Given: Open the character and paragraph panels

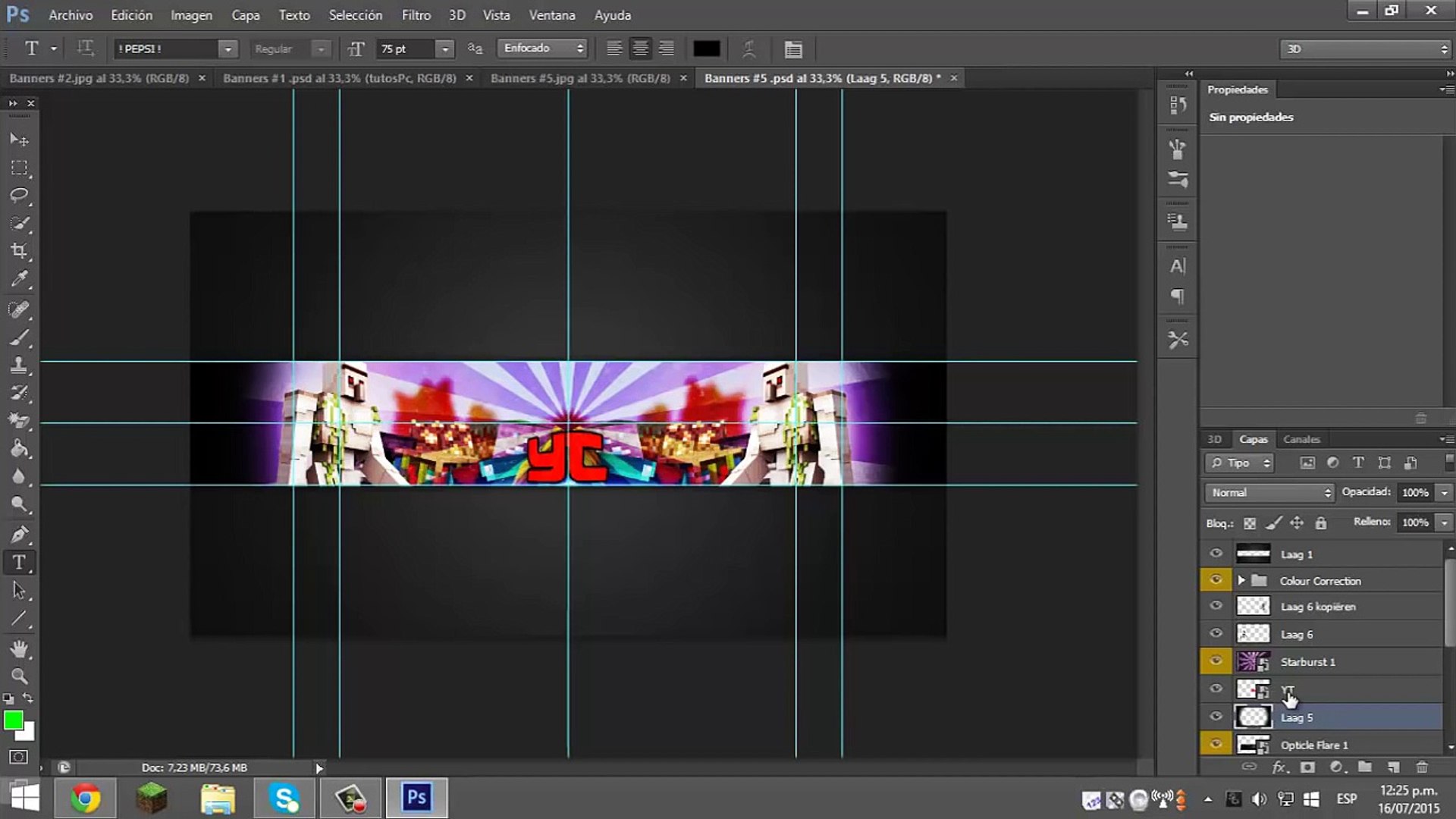Looking at the screenshot, I should click(x=793, y=49).
